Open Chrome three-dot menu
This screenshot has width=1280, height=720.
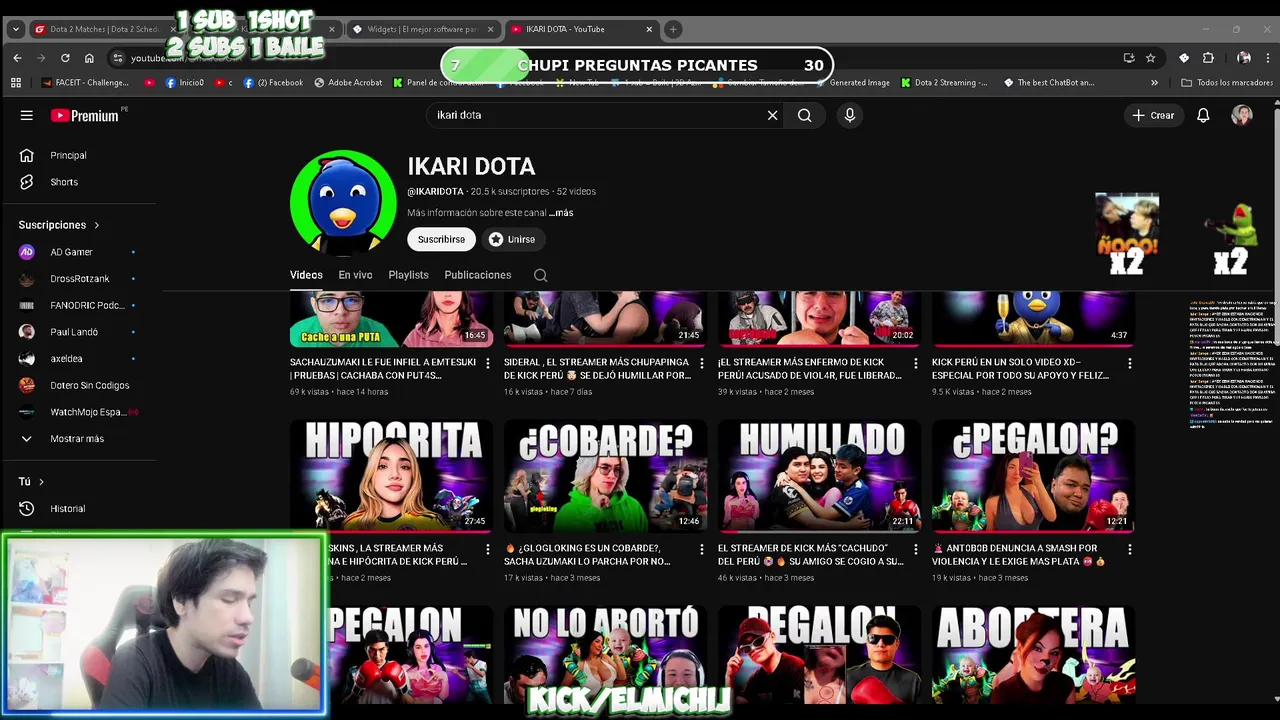click(1268, 58)
